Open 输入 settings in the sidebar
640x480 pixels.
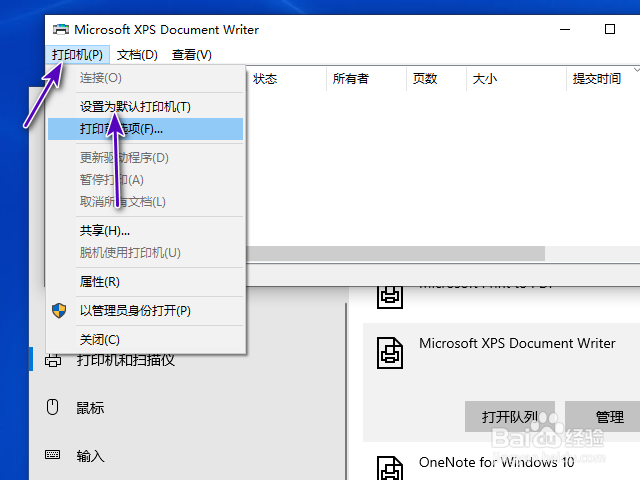pos(90,456)
